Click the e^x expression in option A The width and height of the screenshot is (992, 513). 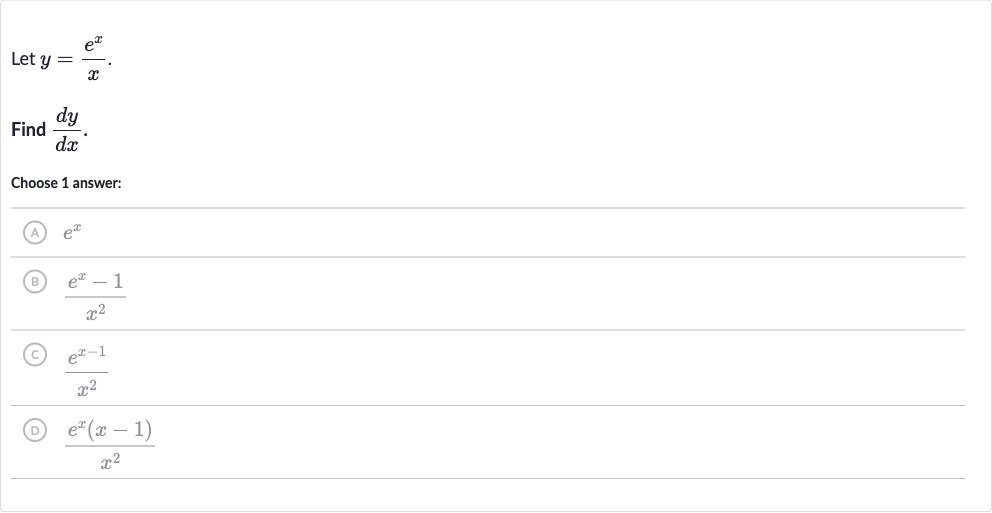[72, 232]
